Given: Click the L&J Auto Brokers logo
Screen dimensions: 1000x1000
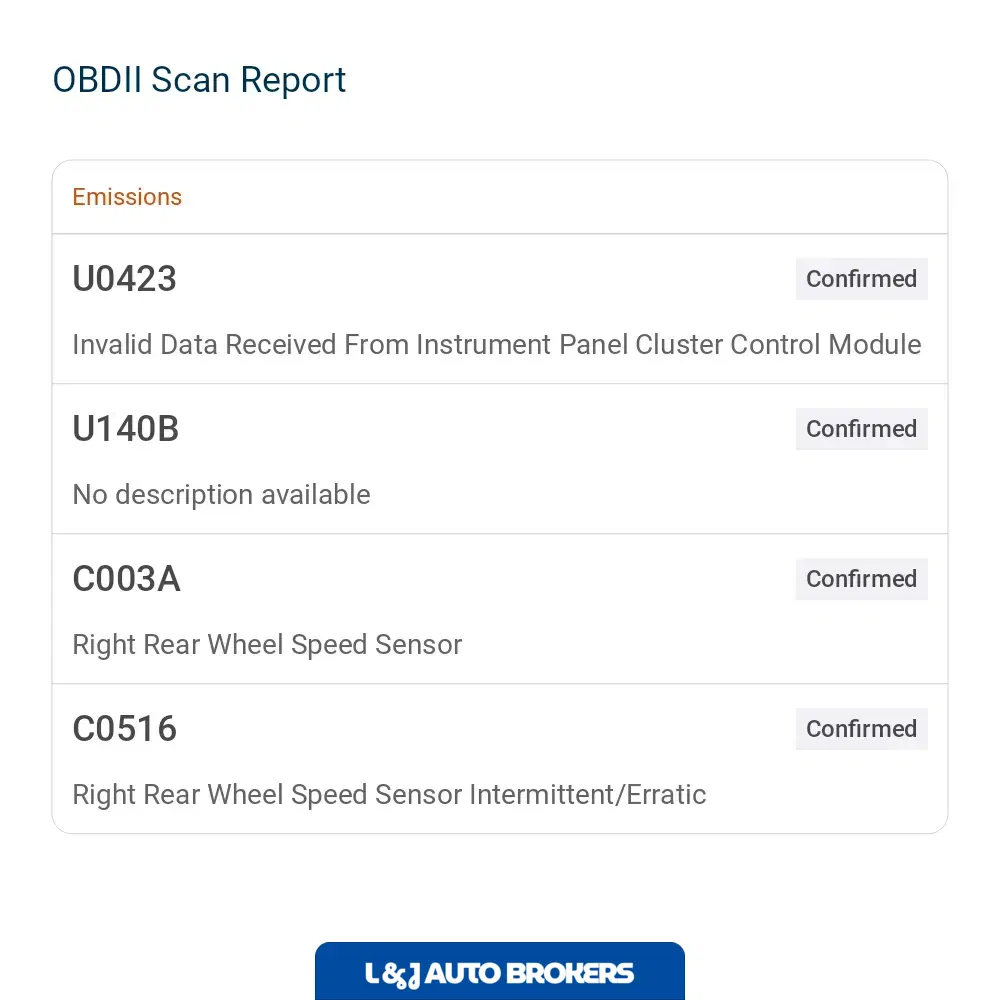Looking at the screenshot, I should pos(500,971).
